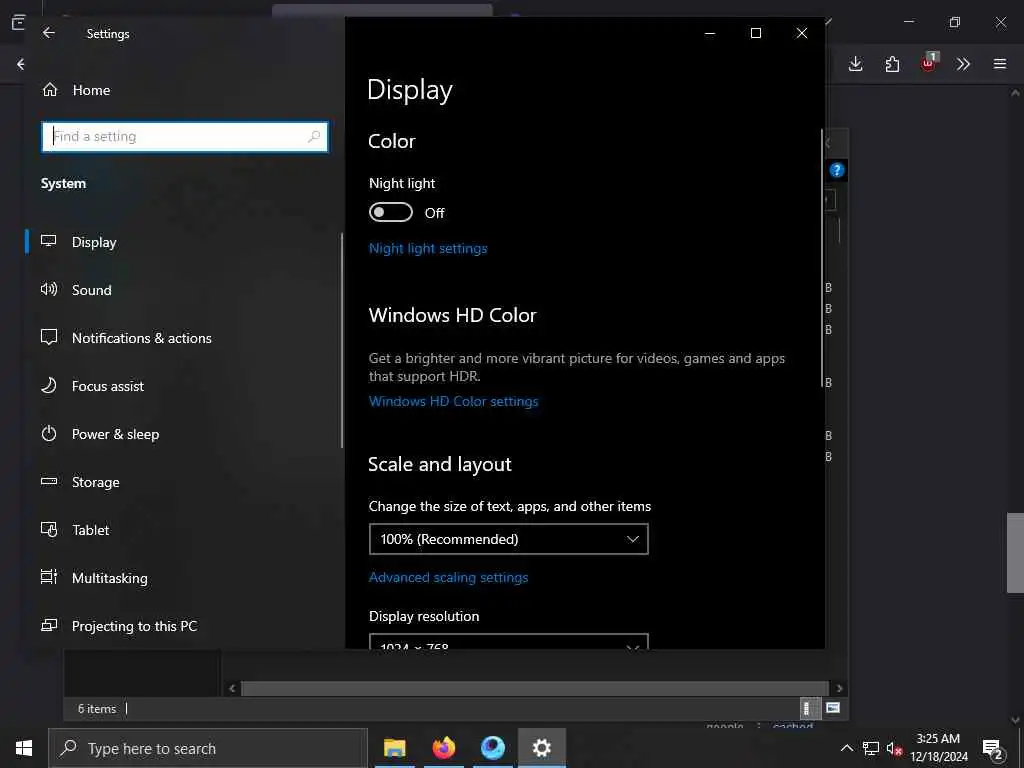
Task: Open File Explorer from taskbar
Action: tap(394, 748)
